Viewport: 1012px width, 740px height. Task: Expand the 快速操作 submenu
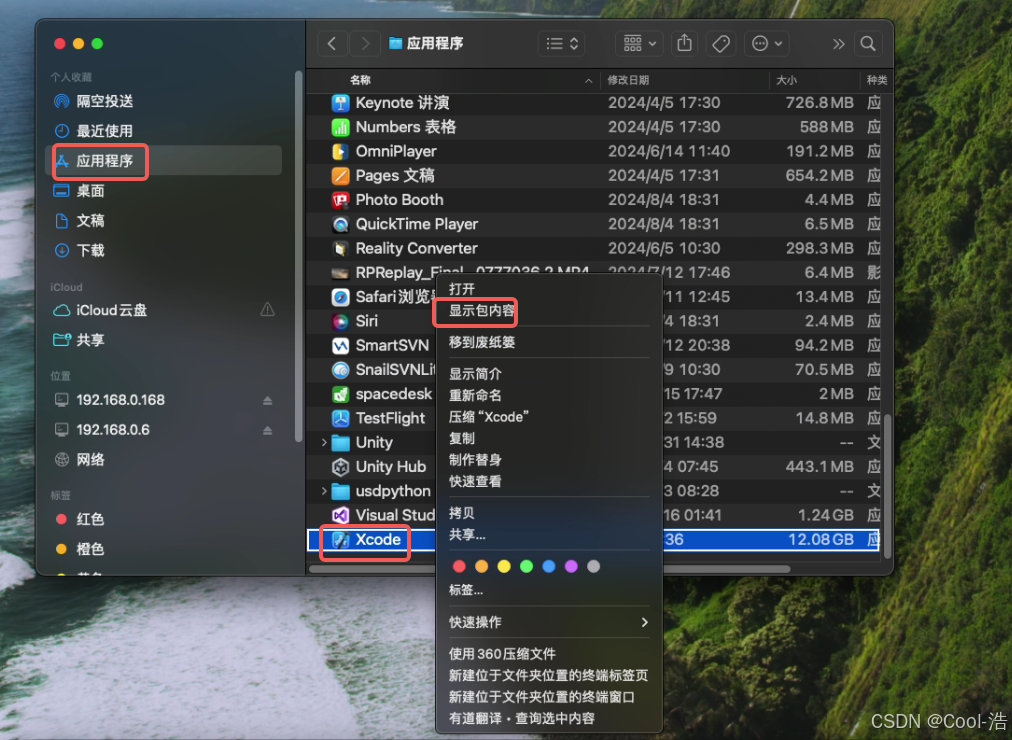point(644,622)
